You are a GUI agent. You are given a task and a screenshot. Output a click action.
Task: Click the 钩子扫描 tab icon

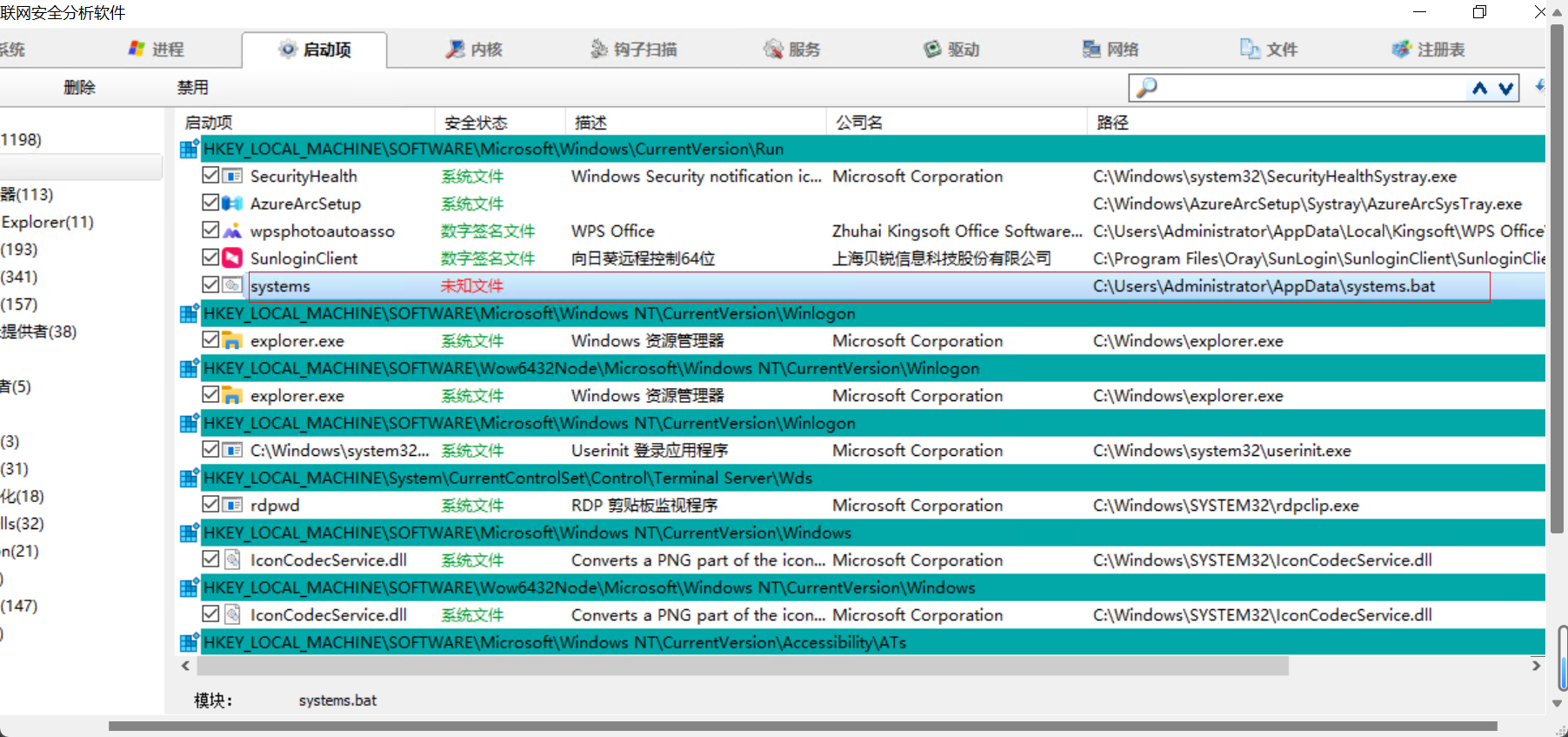pyautogui.click(x=598, y=49)
